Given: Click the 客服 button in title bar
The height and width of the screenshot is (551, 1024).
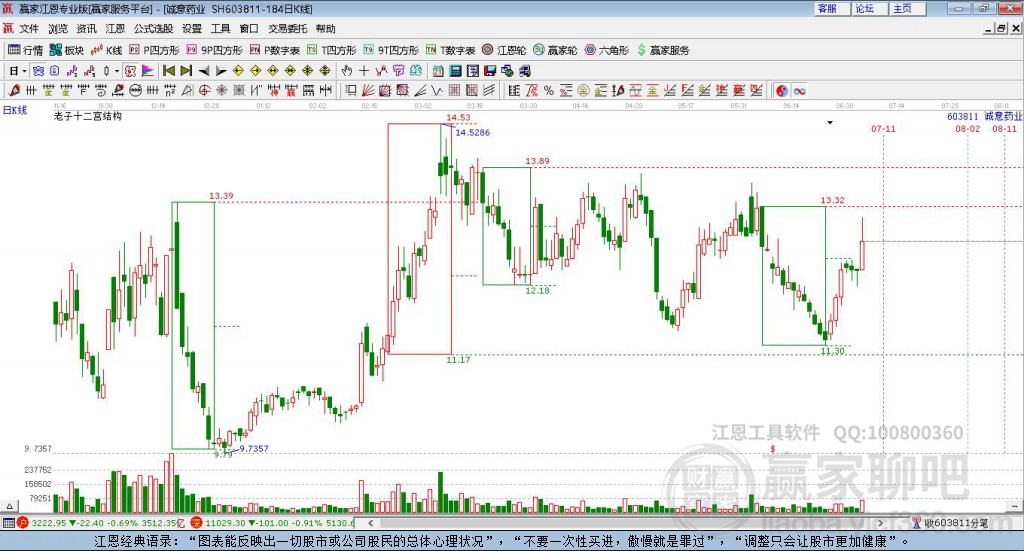Looking at the screenshot, I should click(831, 8).
